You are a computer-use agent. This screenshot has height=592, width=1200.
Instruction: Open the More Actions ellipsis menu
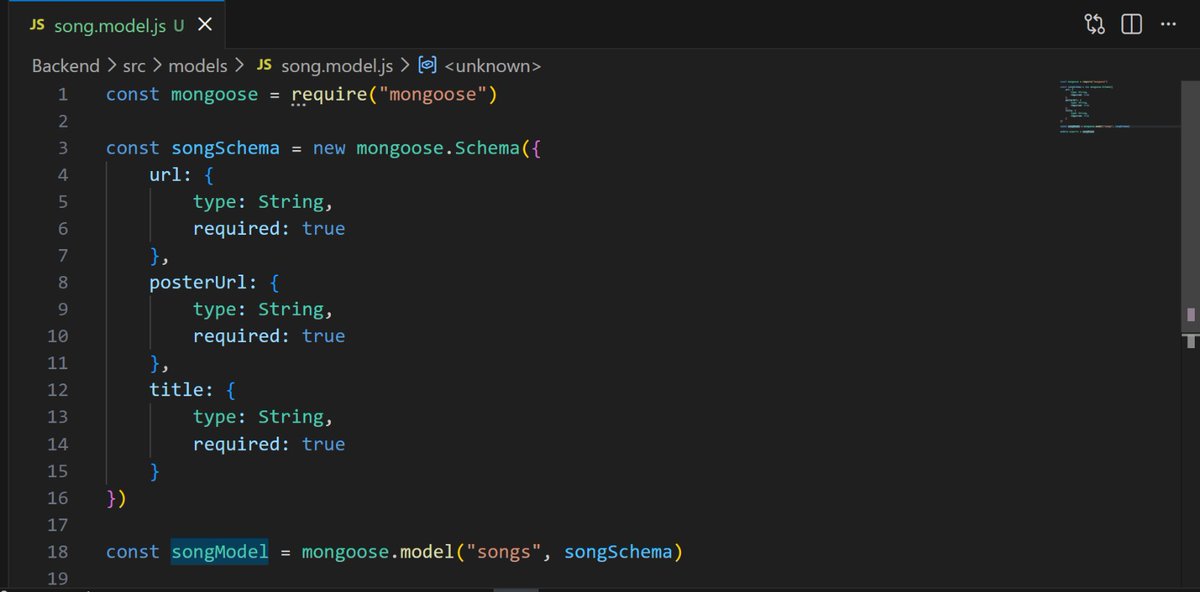point(1168,25)
